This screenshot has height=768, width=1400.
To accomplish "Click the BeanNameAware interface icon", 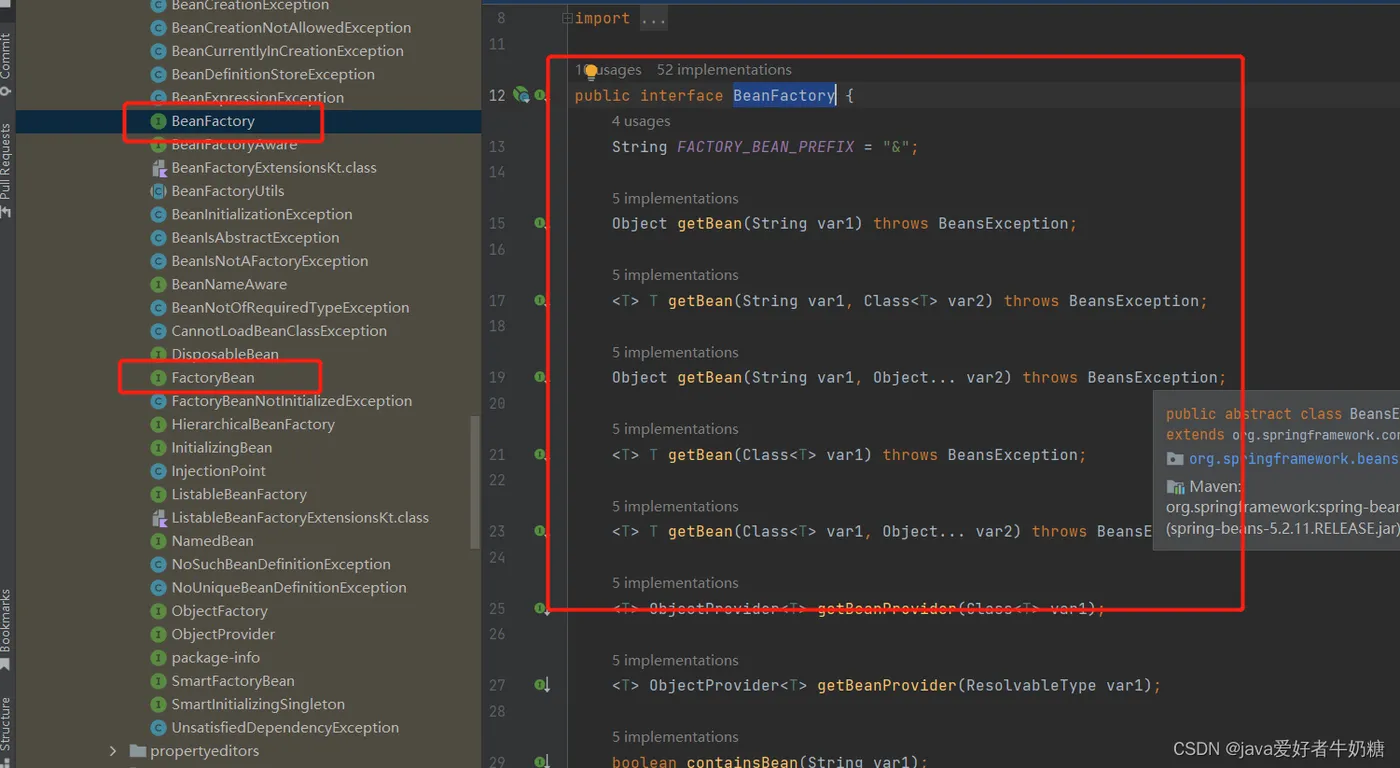I will (x=158, y=284).
